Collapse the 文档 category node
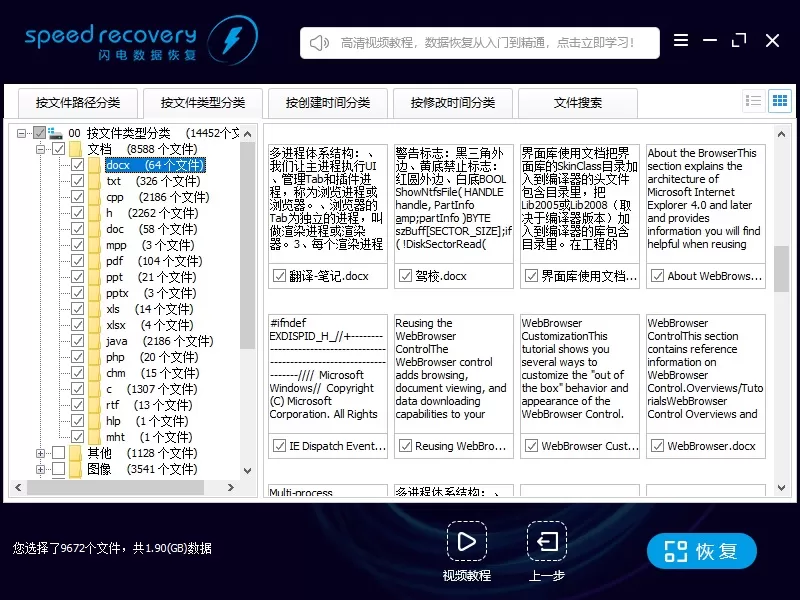Image resolution: width=800 pixels, height=600 pixels. click(x=40, y=149)
